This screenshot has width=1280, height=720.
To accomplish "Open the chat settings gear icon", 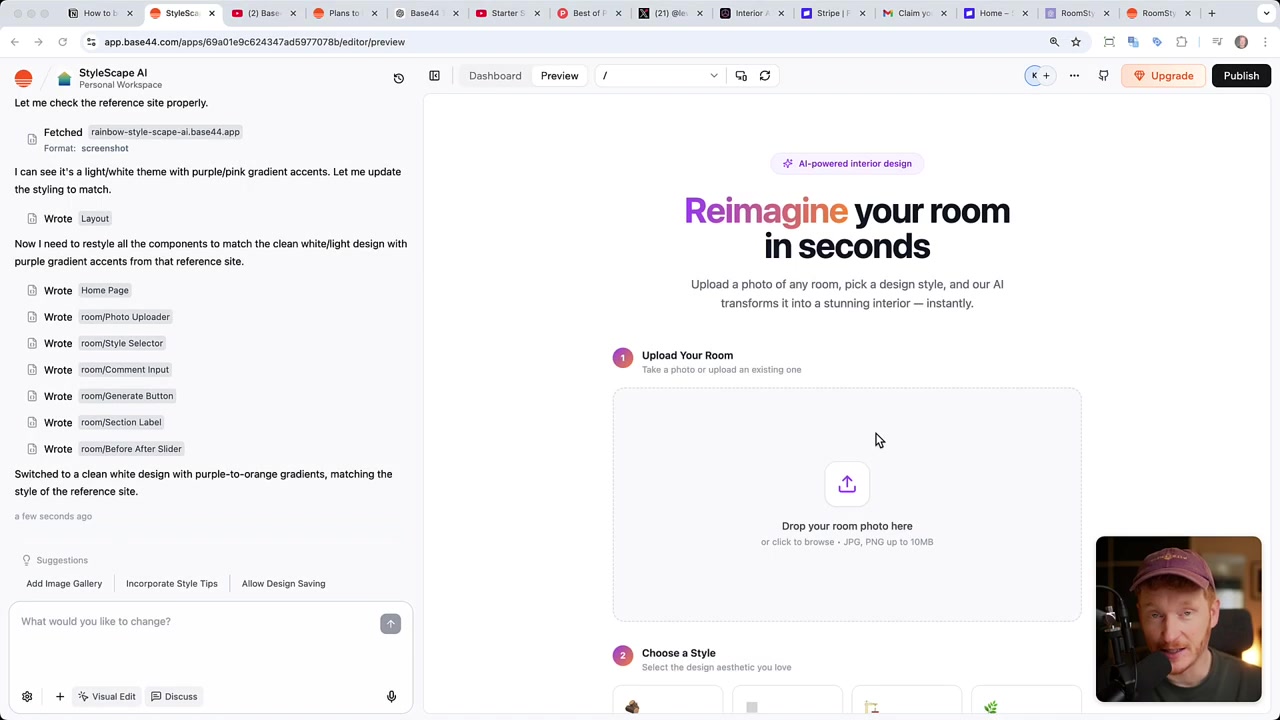I will [27, 696].
